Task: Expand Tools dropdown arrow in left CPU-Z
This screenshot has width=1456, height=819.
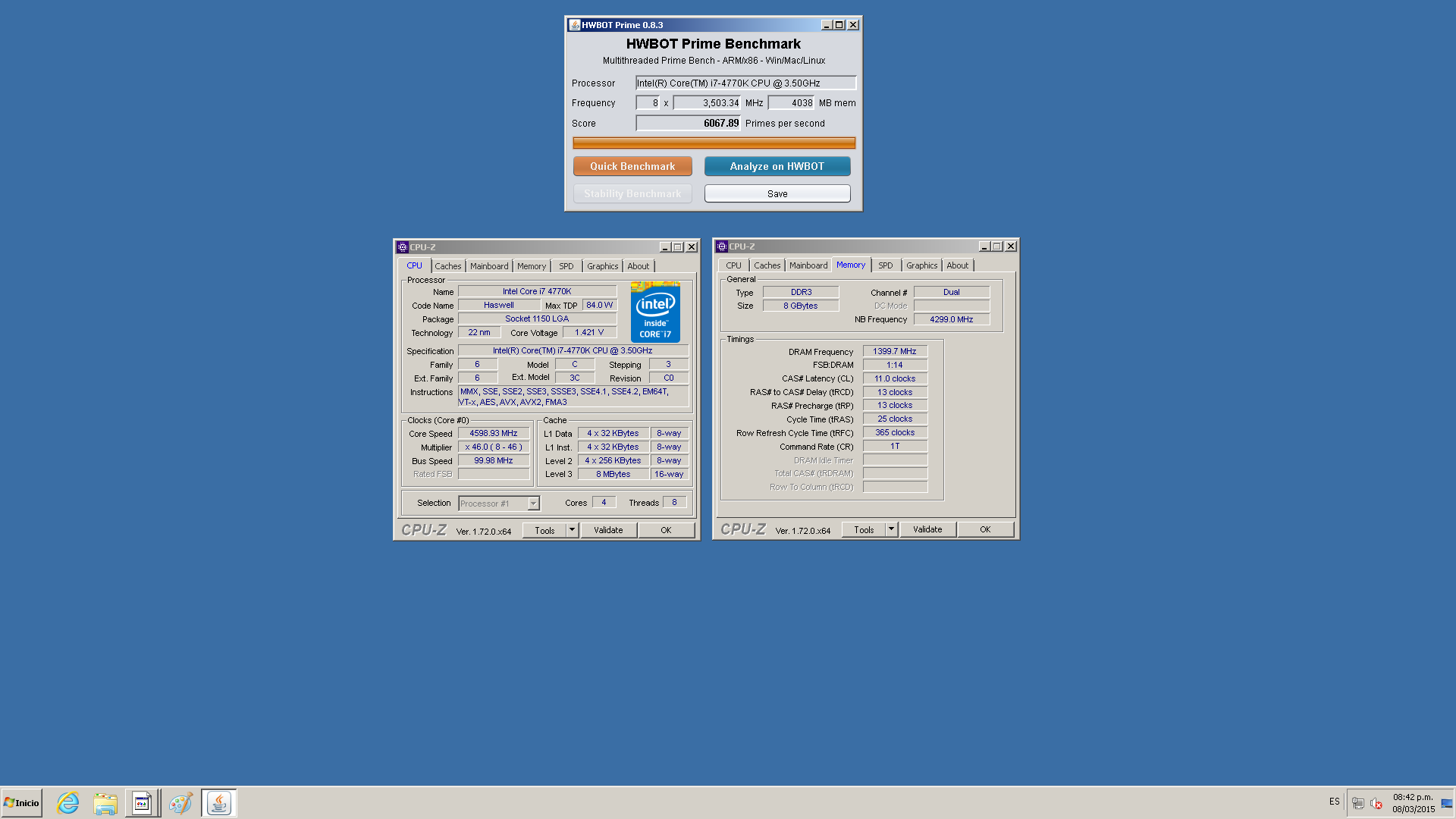Action: pyautogui.click(x=573, y=530)
